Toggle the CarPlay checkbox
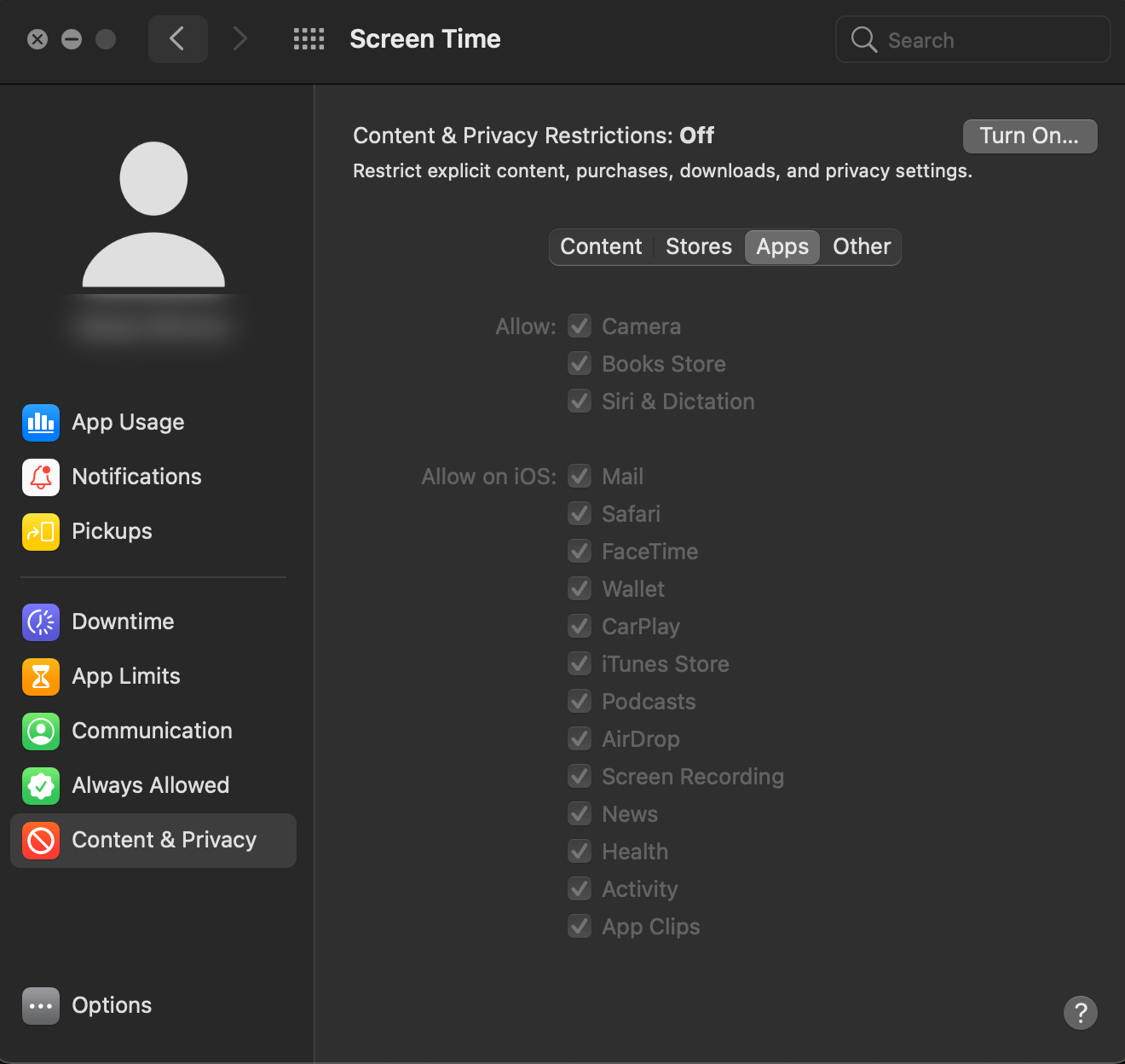Screen dimensions: 1125x1064 [580, 626]
